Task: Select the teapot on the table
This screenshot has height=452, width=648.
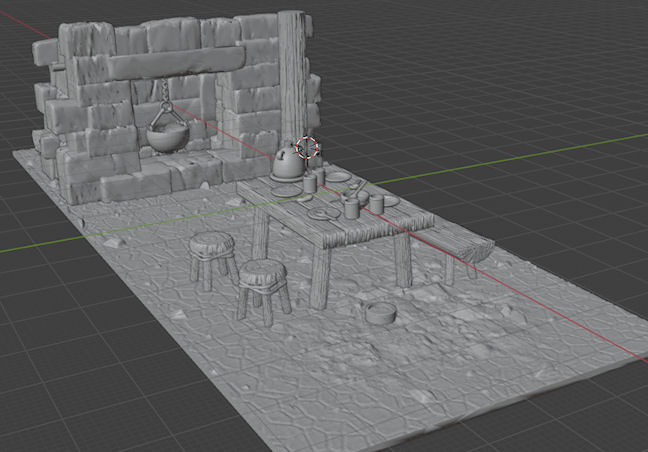Action: point(286,162)
